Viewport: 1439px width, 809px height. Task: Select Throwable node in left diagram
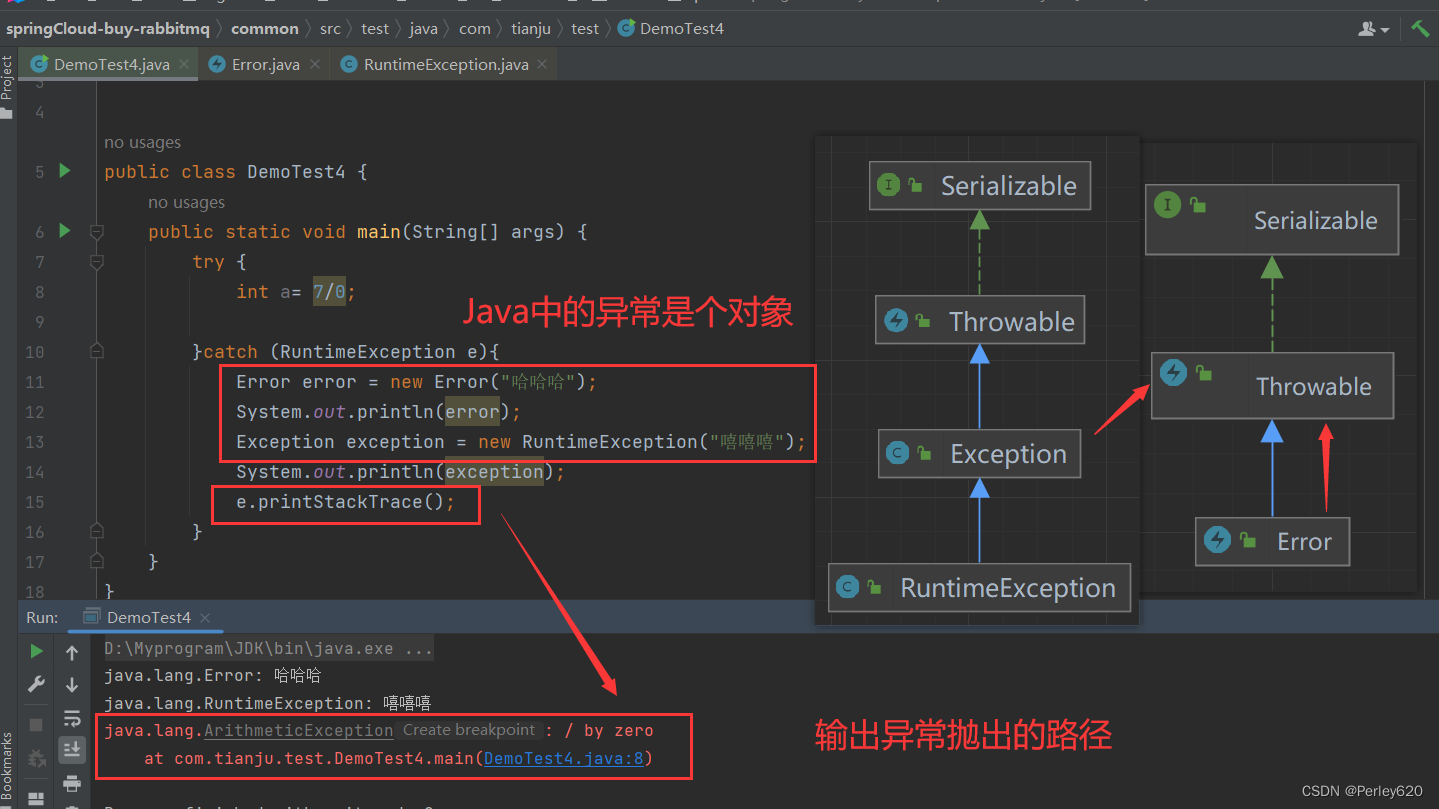pyautogui.click(x=980, y=321)
